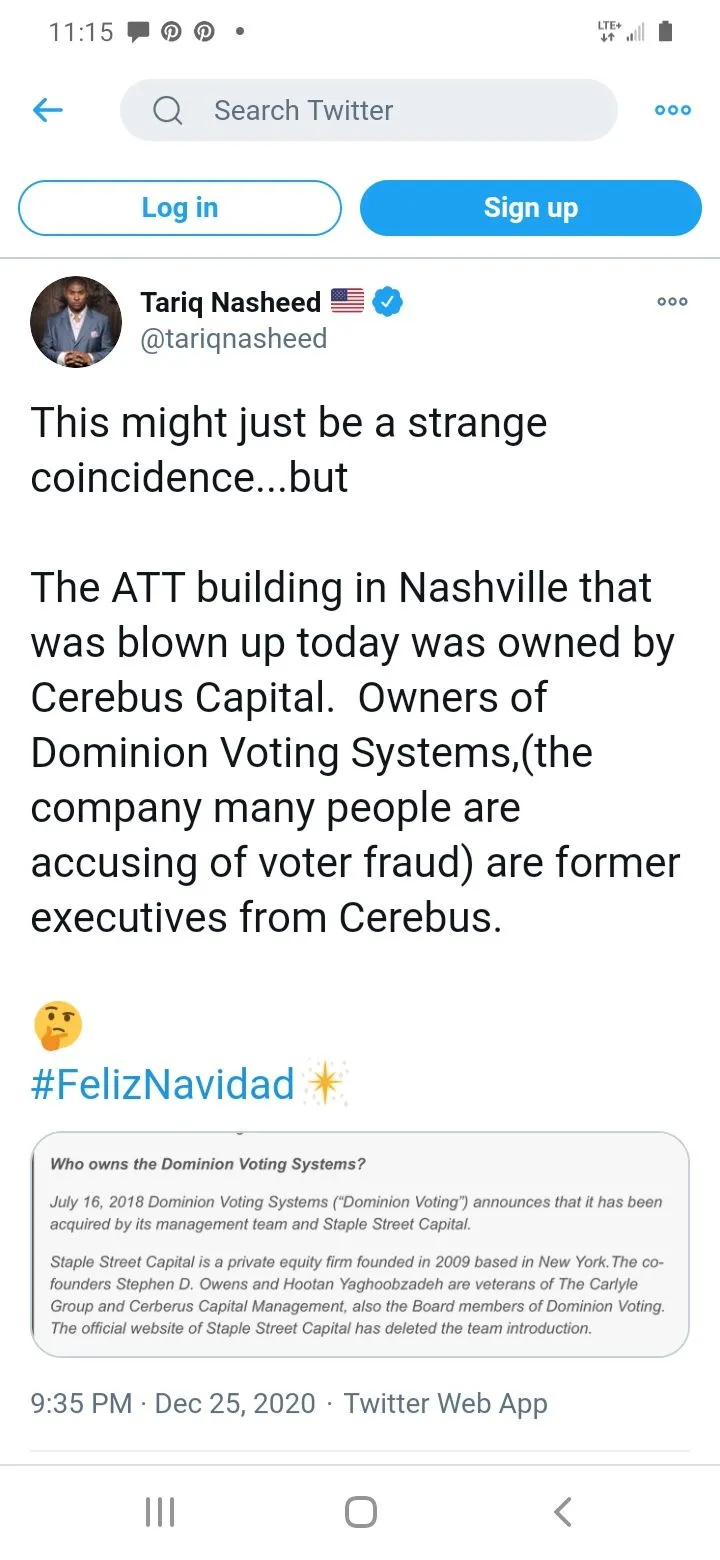Open the 9:35 PM · Dec 25, 2020 timestamp
Image resolution: width=720 pixels, height=1560 pixels.
(x=173, y=1403)
